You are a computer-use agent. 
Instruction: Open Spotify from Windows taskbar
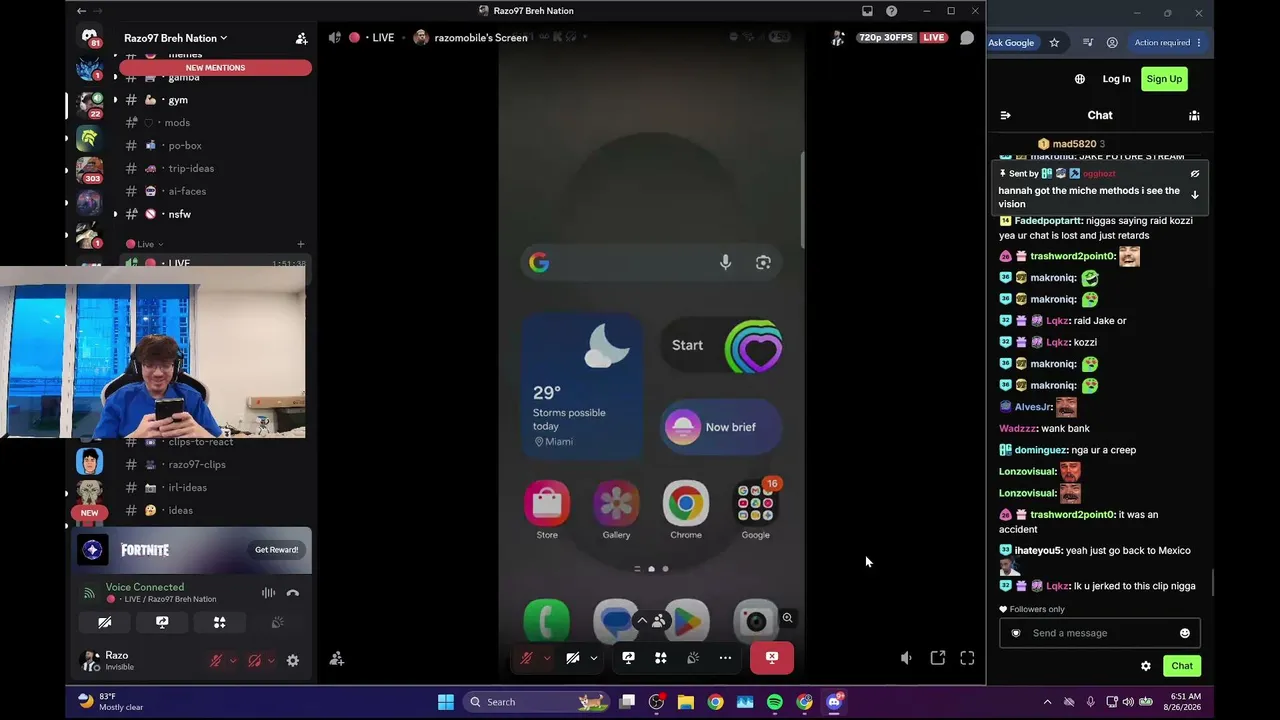(x=775, y=702)
